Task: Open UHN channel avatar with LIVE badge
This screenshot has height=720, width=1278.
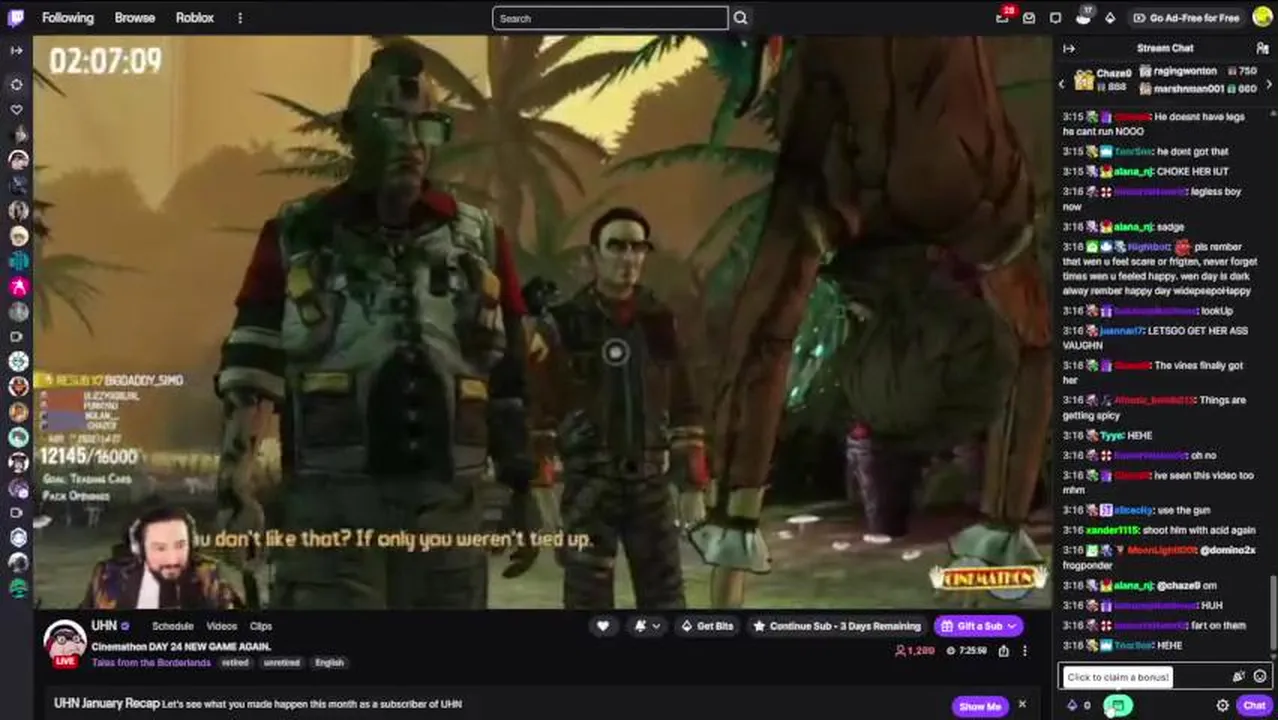Action: coord(65,642)
